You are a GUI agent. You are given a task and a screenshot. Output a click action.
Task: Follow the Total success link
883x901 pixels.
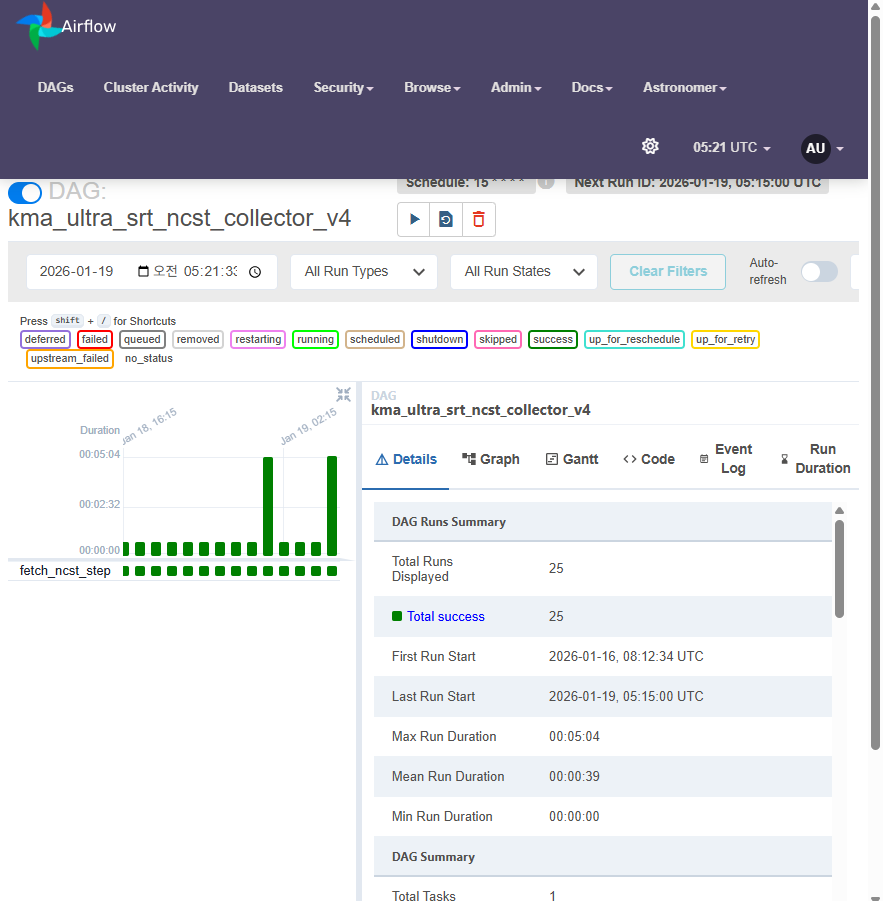pos(445,617)
